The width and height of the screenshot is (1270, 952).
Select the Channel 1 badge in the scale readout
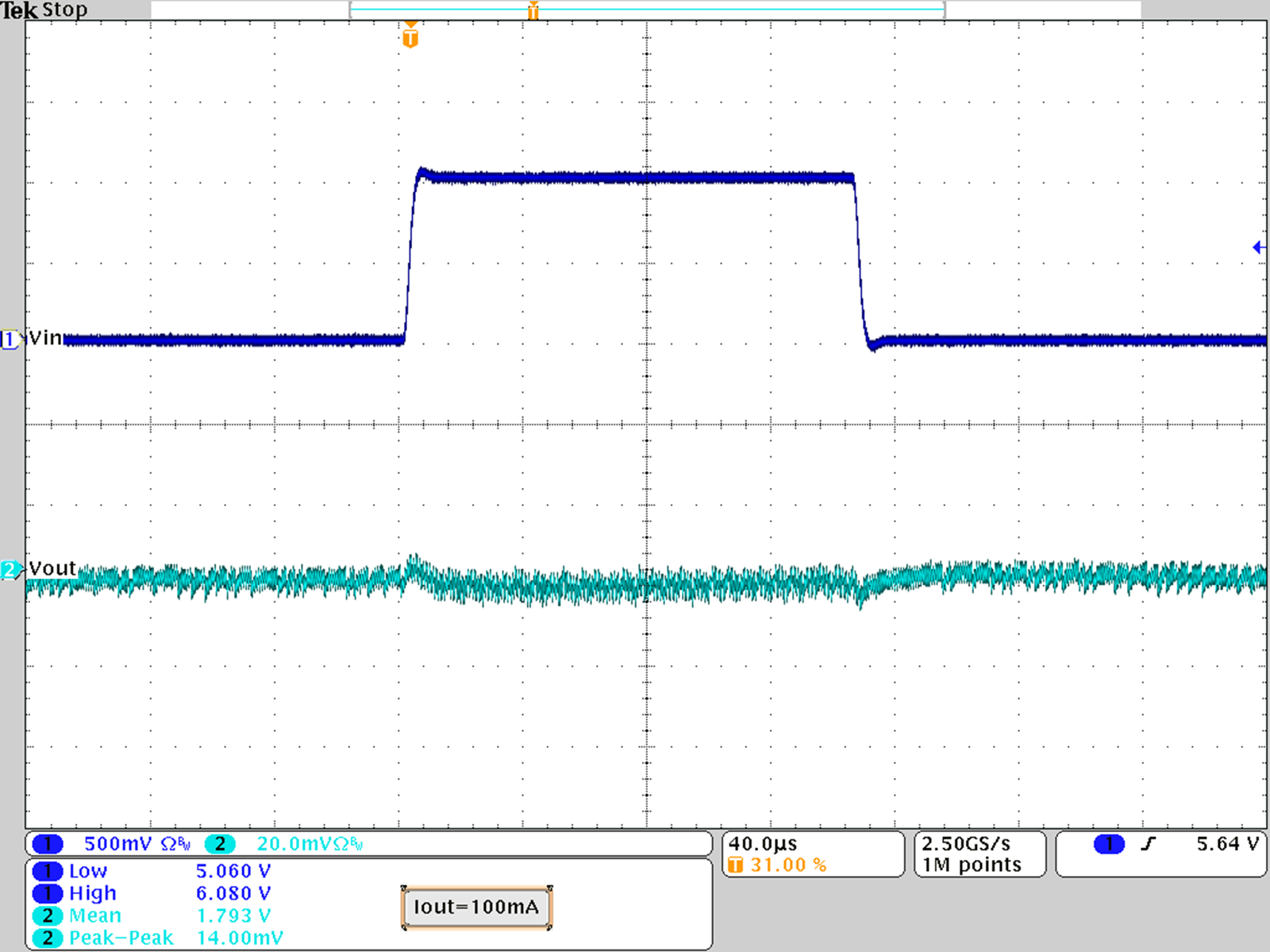47,843
